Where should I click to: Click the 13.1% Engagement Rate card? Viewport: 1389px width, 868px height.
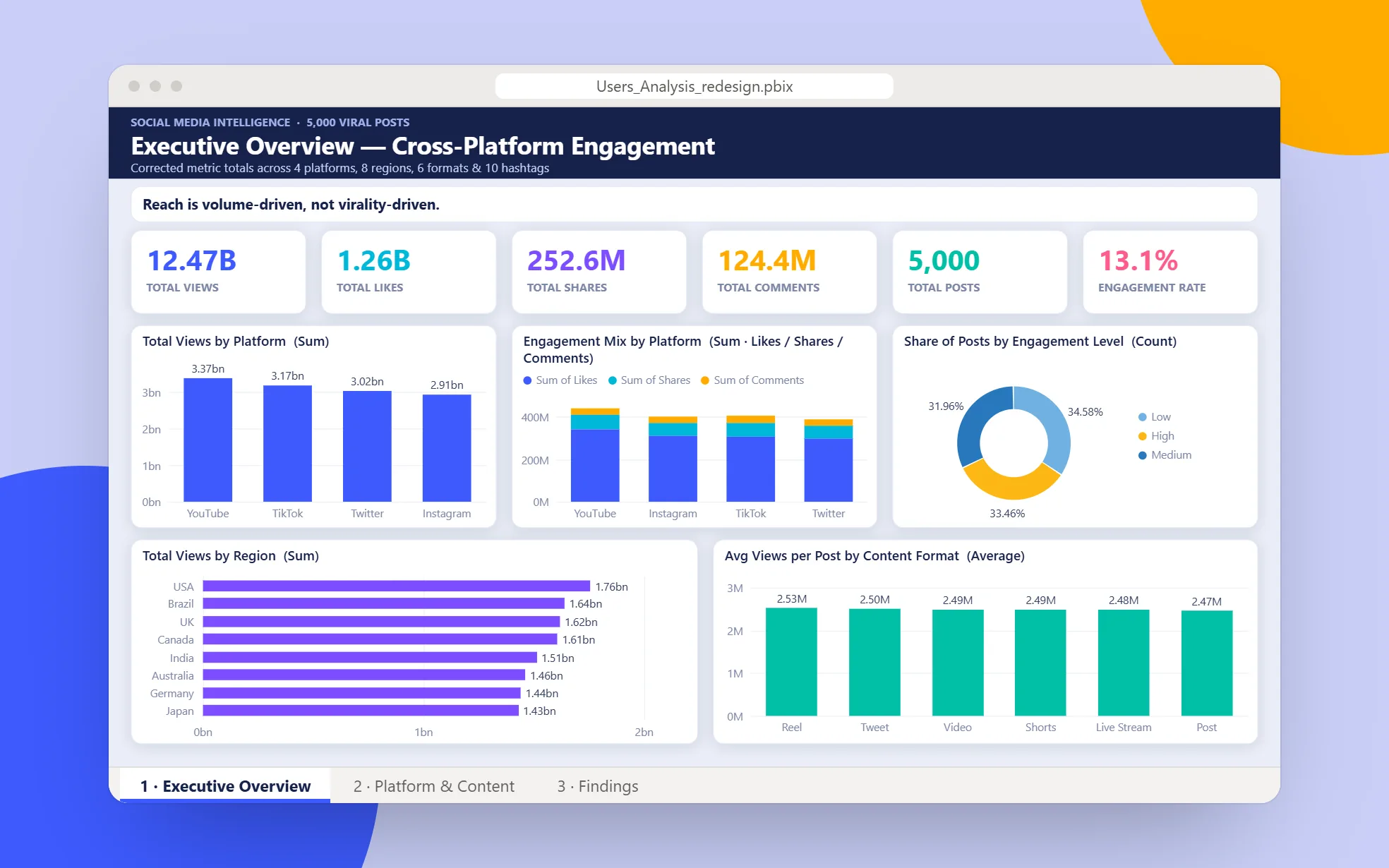coord(1170,272)
